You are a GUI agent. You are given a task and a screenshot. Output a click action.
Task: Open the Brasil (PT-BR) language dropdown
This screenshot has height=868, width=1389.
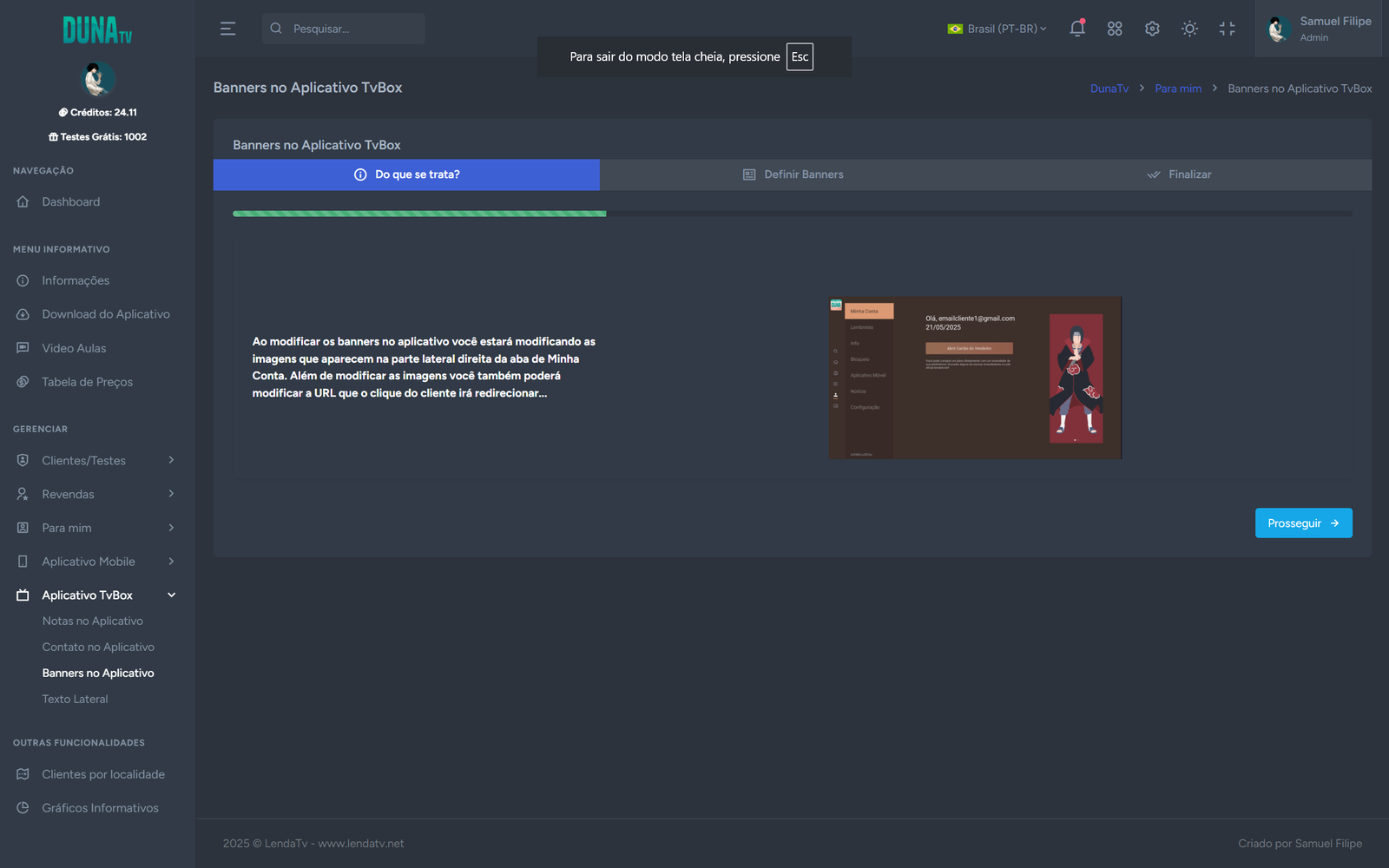pyautogui.click(x=997, y=29)
